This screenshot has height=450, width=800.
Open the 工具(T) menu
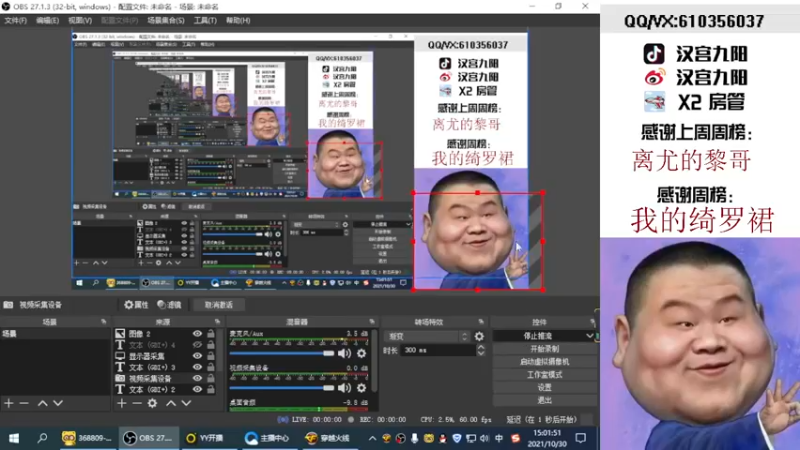coord(205,20)
